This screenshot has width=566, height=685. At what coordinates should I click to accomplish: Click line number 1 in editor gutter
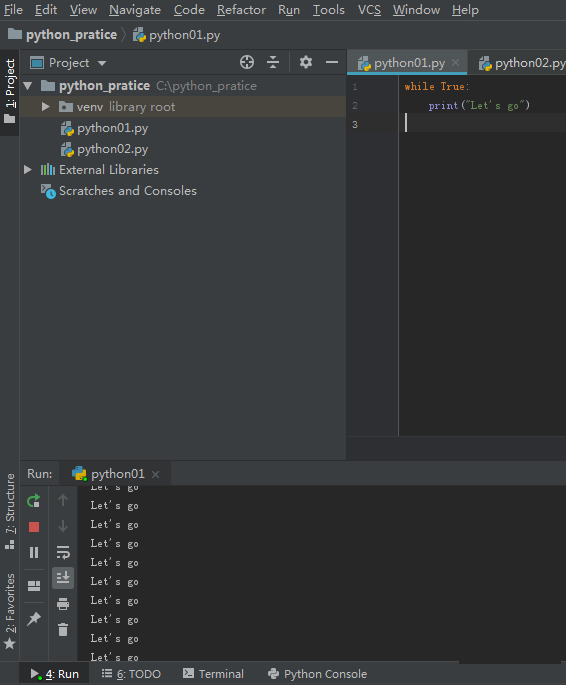pyautogui.click(x=355, y=87)
